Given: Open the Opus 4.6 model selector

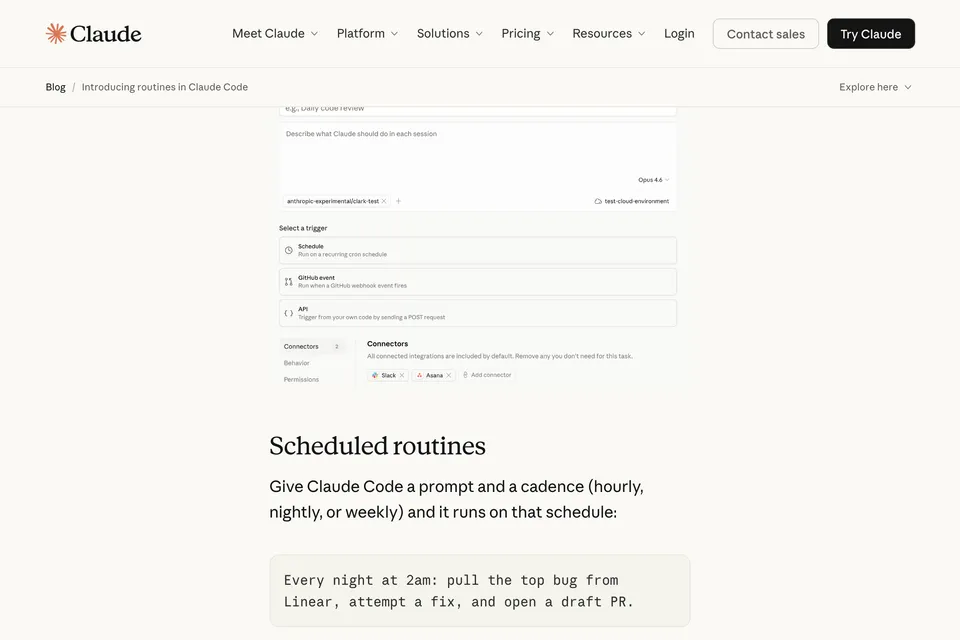Looking at the screenshot, I should [x=651, y=179].
